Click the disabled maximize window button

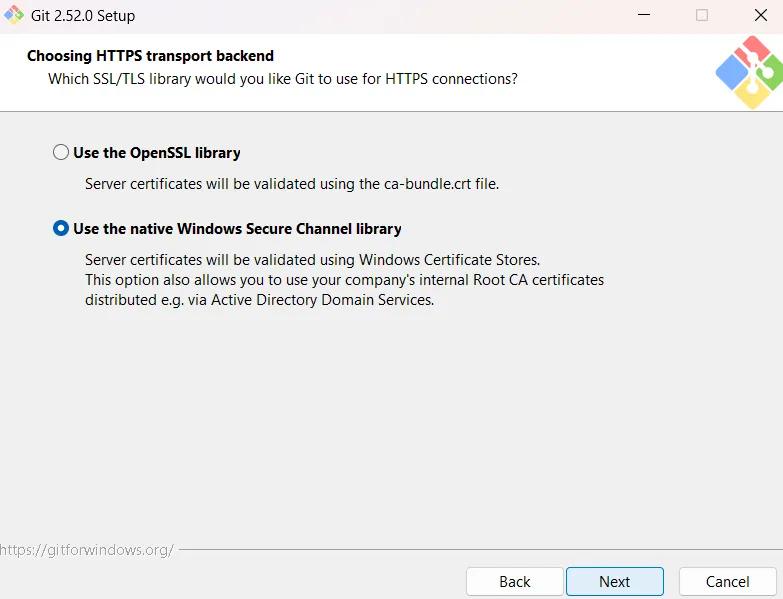point(701,15)
